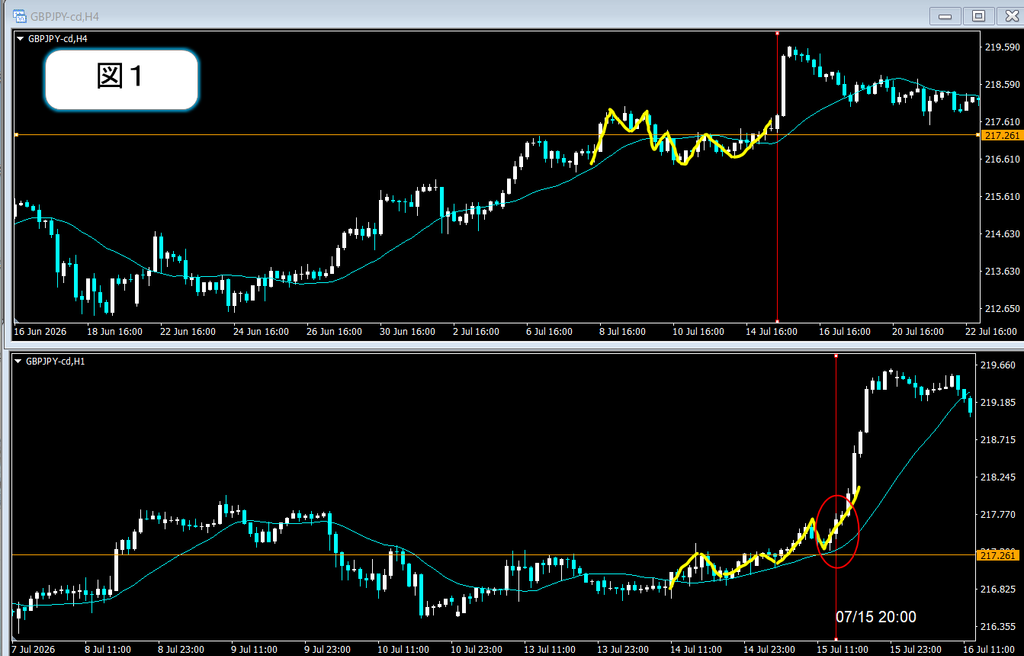Screen dimensions: 1024x656
Task: Click the 15 Jul 11:00 date on H1 axis
Action: pyautogui.click(x=842, y=650)
